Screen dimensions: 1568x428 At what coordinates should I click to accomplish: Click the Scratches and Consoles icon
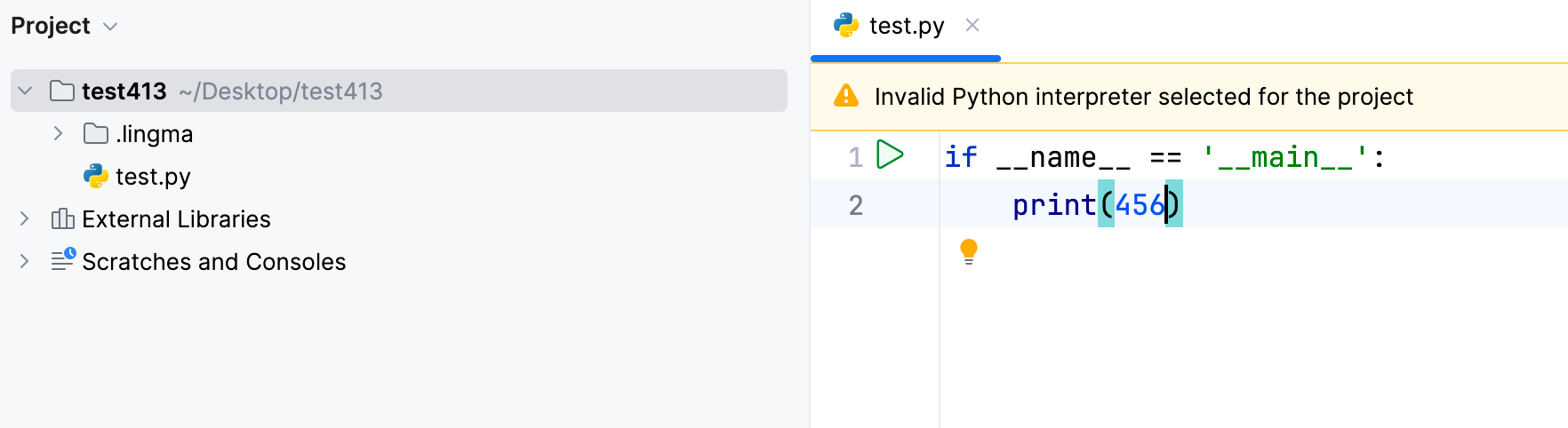point(62,260)
